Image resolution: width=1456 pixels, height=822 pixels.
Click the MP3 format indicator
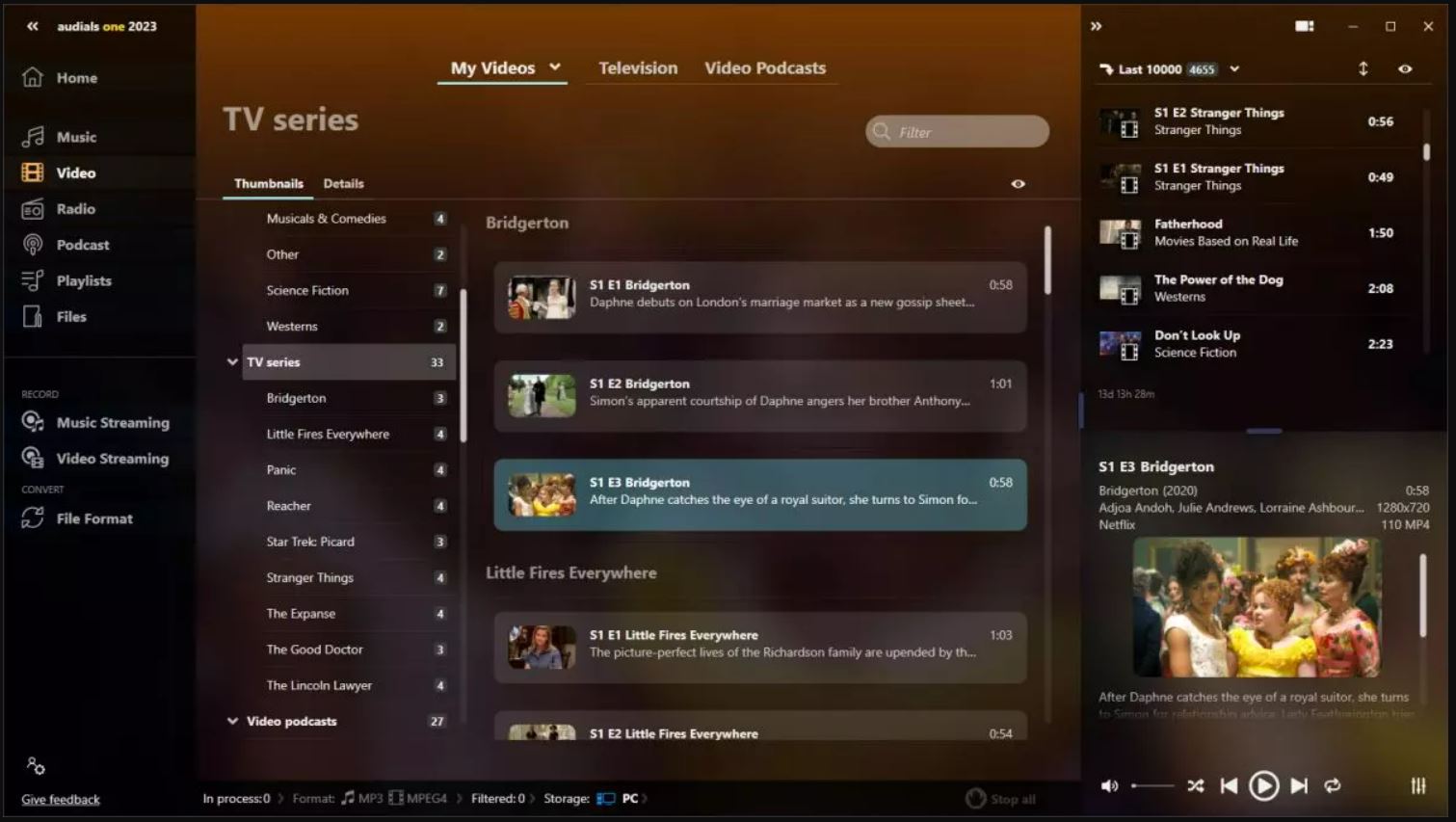tap(362, 799)
